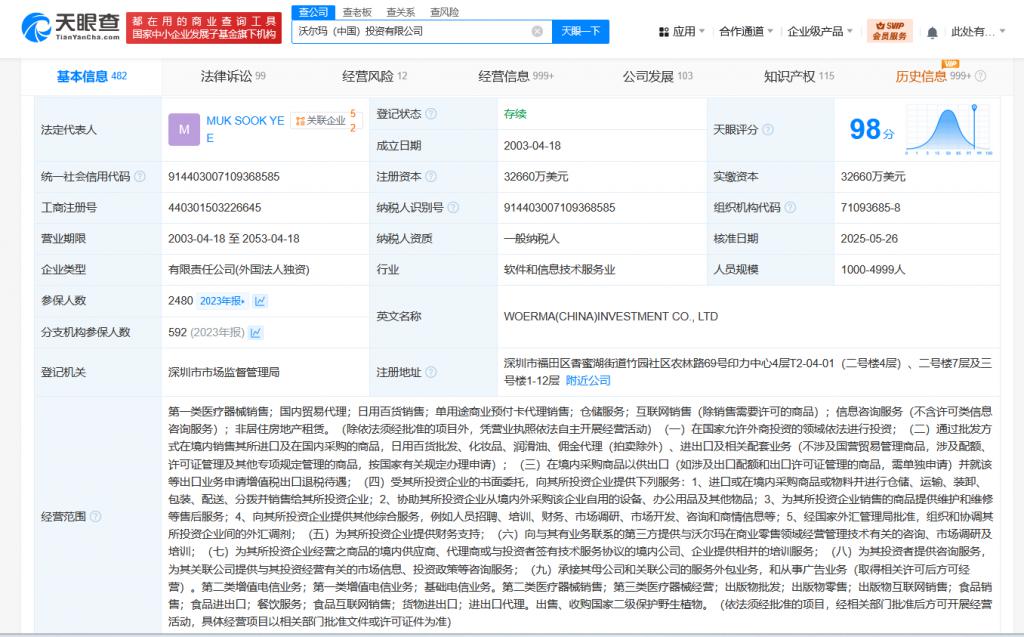Screen dimensions: 1024x637
Task: Click the 98分 score value
Action: 871,129
